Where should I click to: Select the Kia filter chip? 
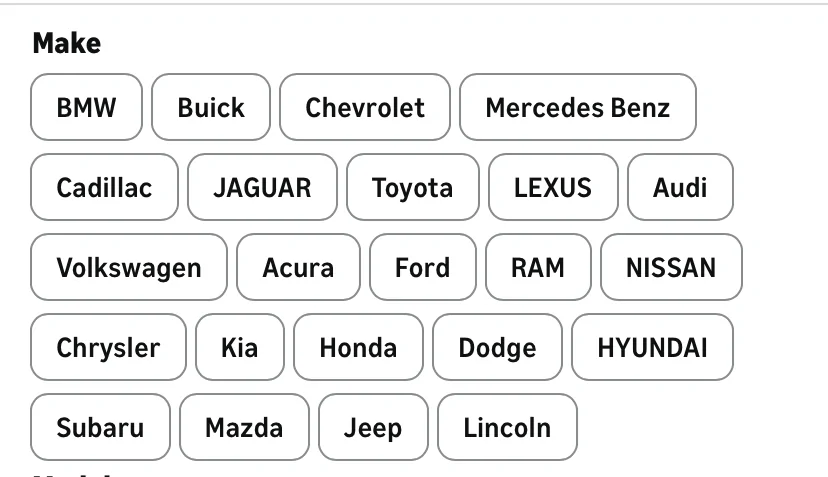pos(240,348)
